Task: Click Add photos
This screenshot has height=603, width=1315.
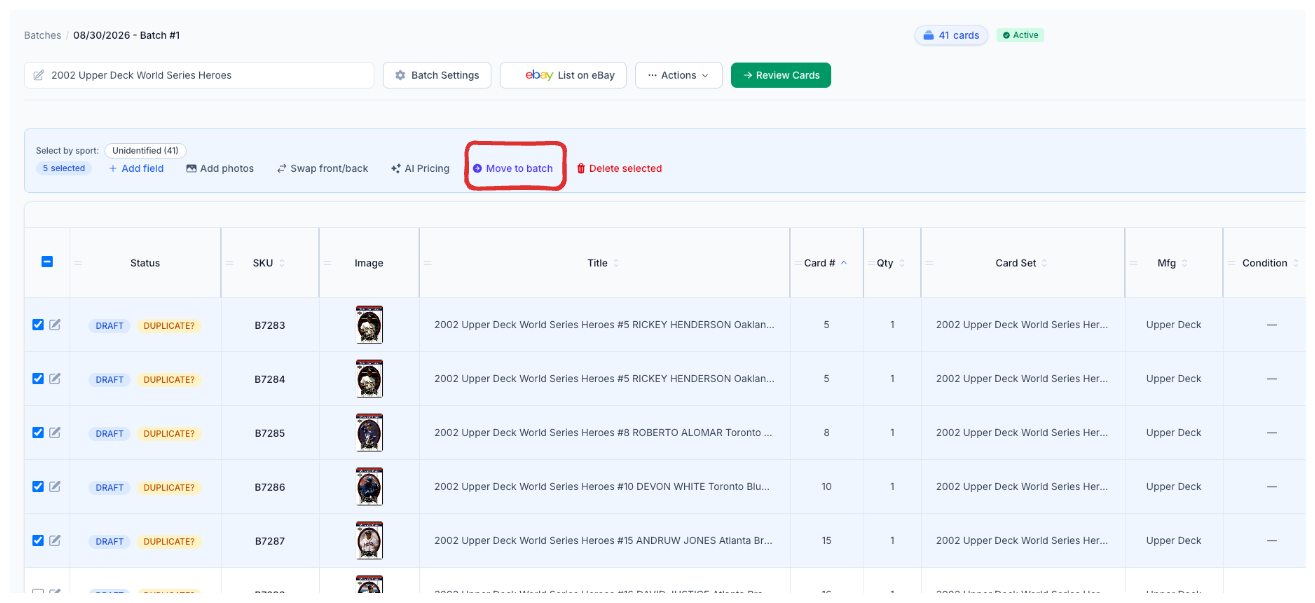Action: click(x=220, y=169)
